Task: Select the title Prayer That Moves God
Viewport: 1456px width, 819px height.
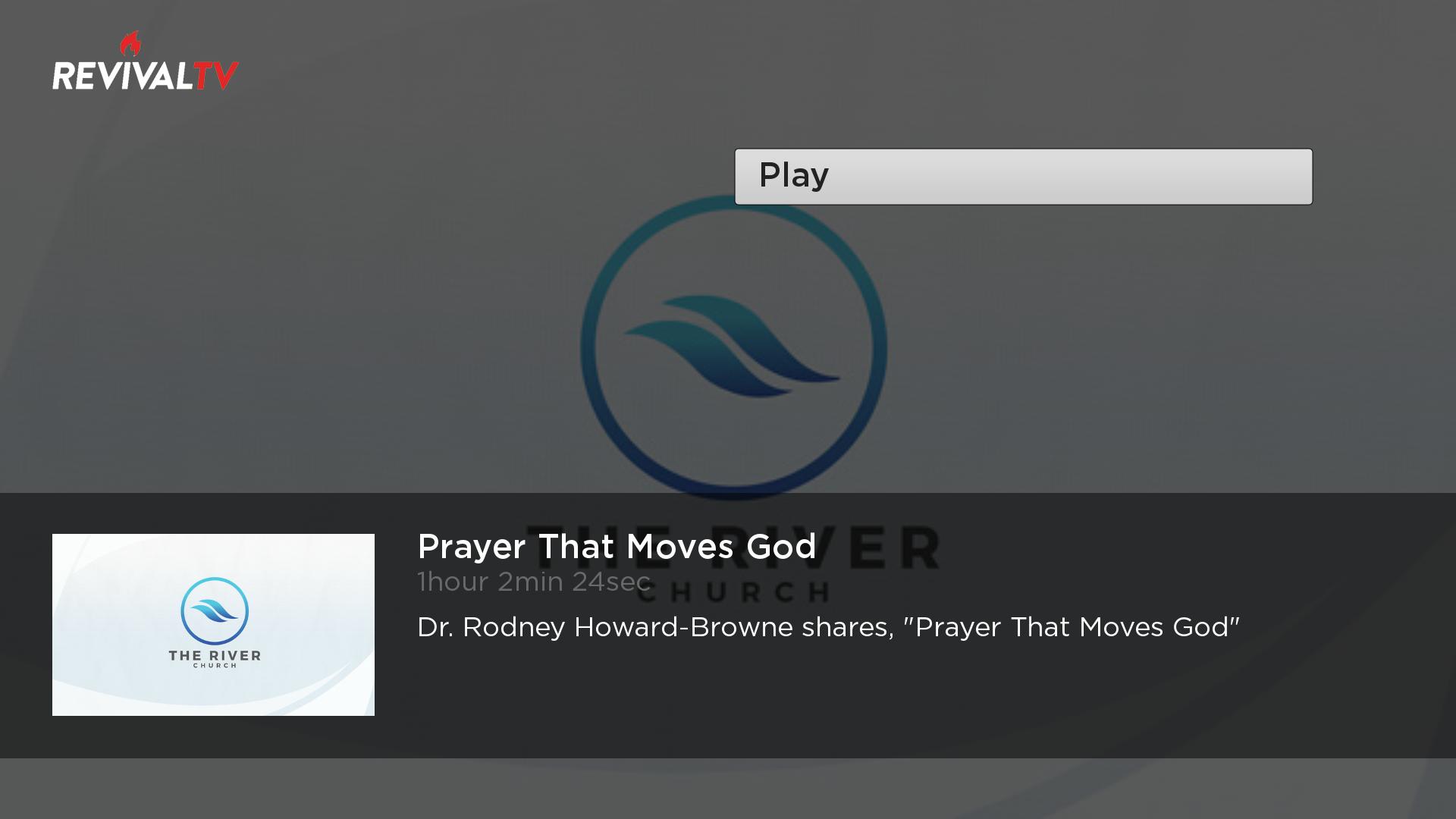Action: pos(616,547)
